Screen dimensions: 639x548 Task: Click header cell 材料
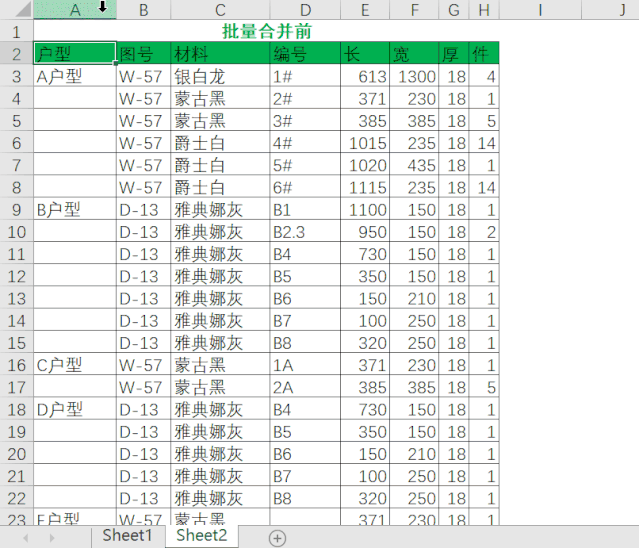point(220,53)
